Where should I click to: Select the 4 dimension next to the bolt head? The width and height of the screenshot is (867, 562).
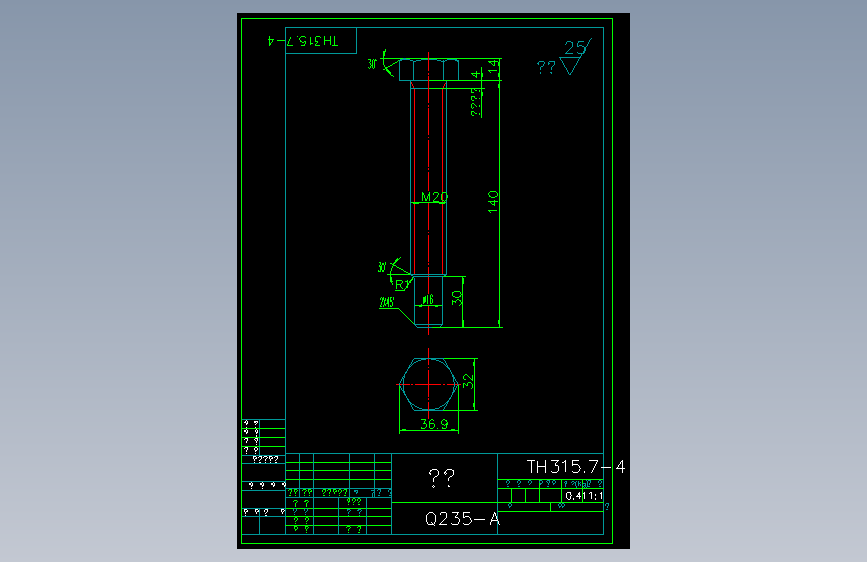[476, 75]
